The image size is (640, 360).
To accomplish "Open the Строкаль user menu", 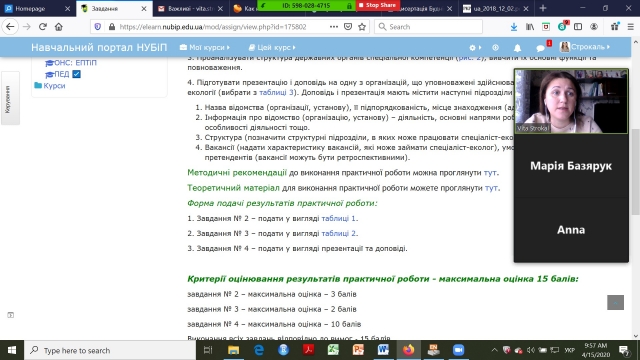I will point(585,47).
